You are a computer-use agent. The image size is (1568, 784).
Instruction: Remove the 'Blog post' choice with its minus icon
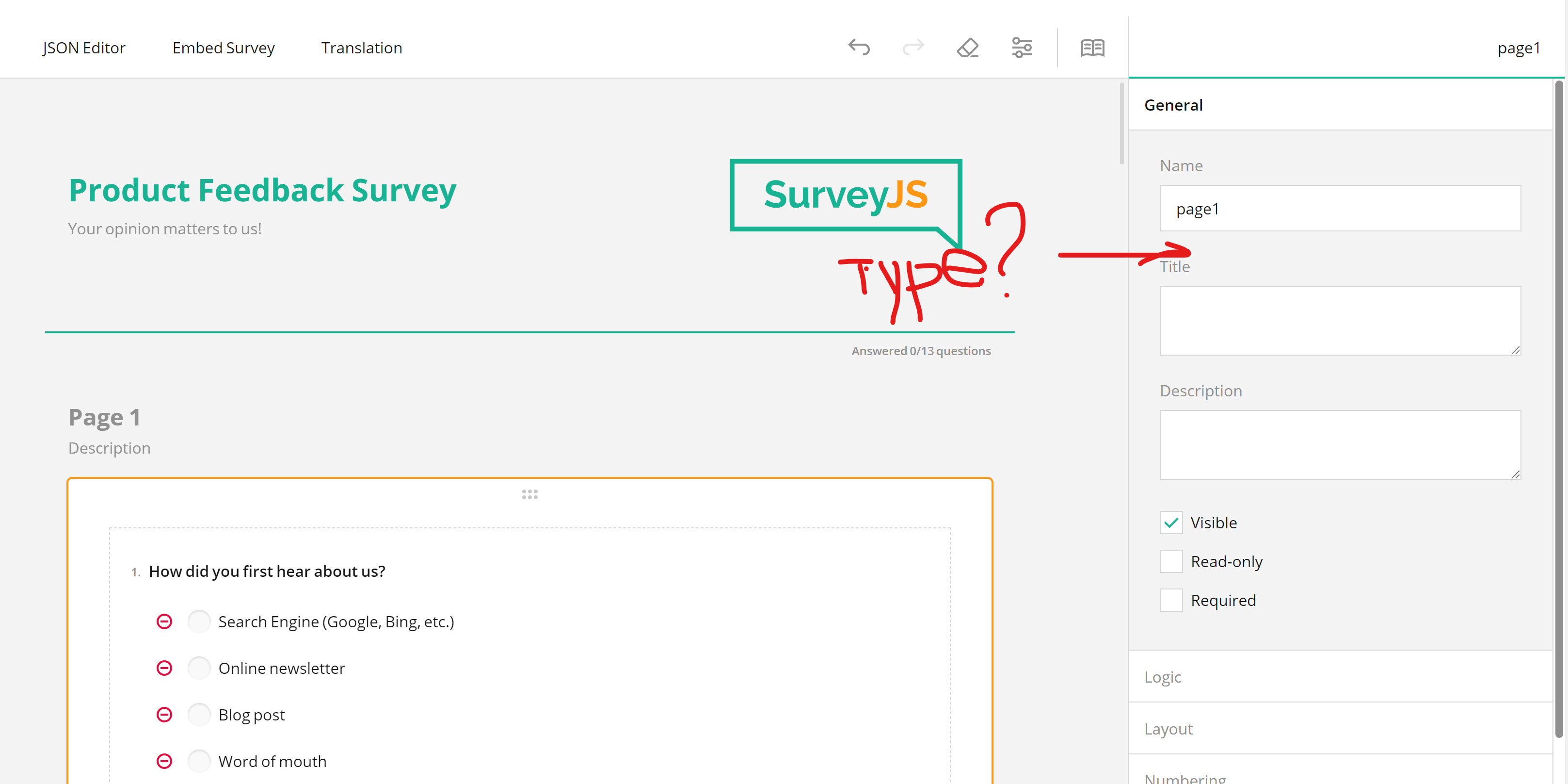tap(164, 714)
